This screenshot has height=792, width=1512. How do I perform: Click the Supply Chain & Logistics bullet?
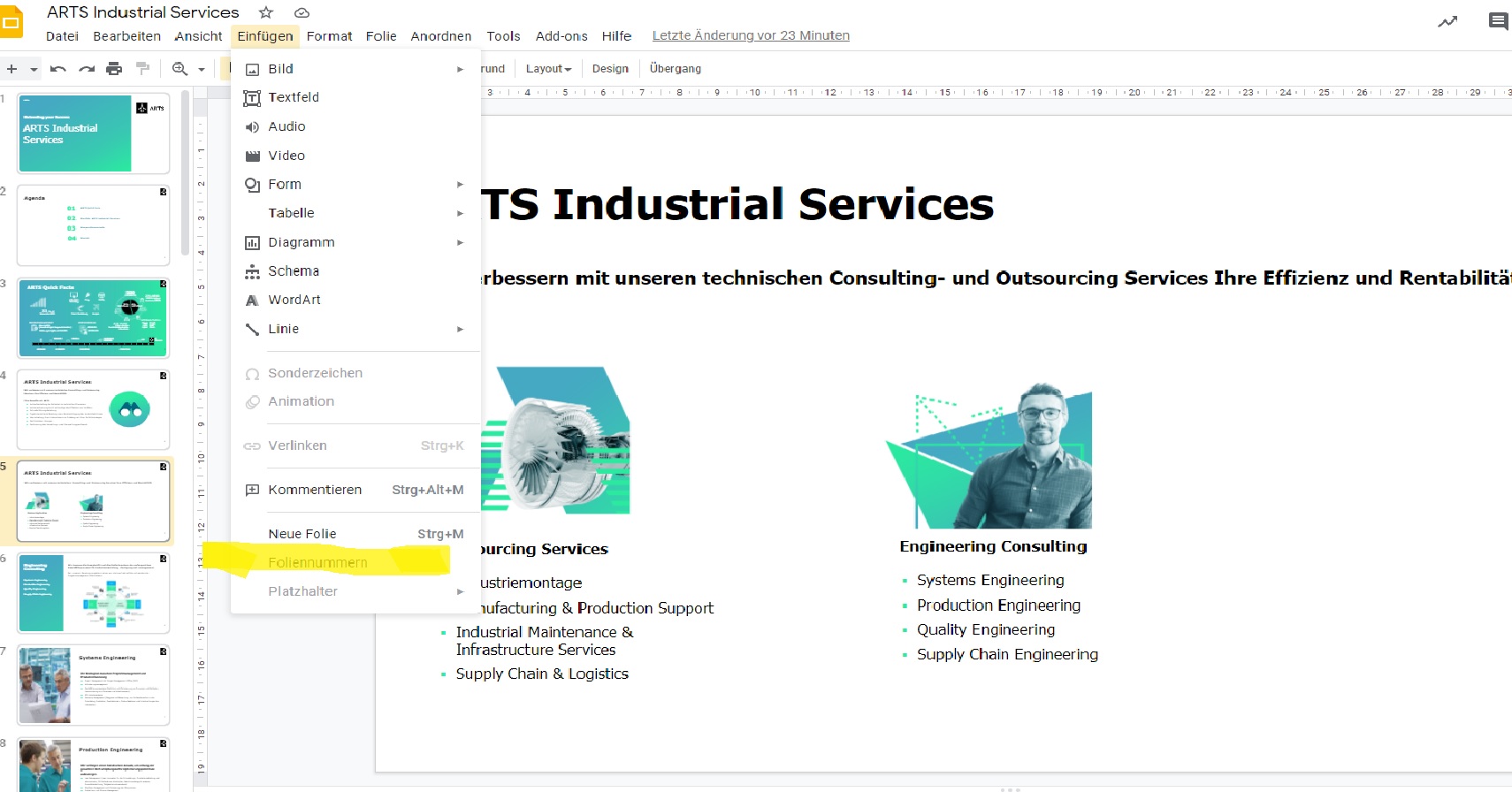point(542,674)
